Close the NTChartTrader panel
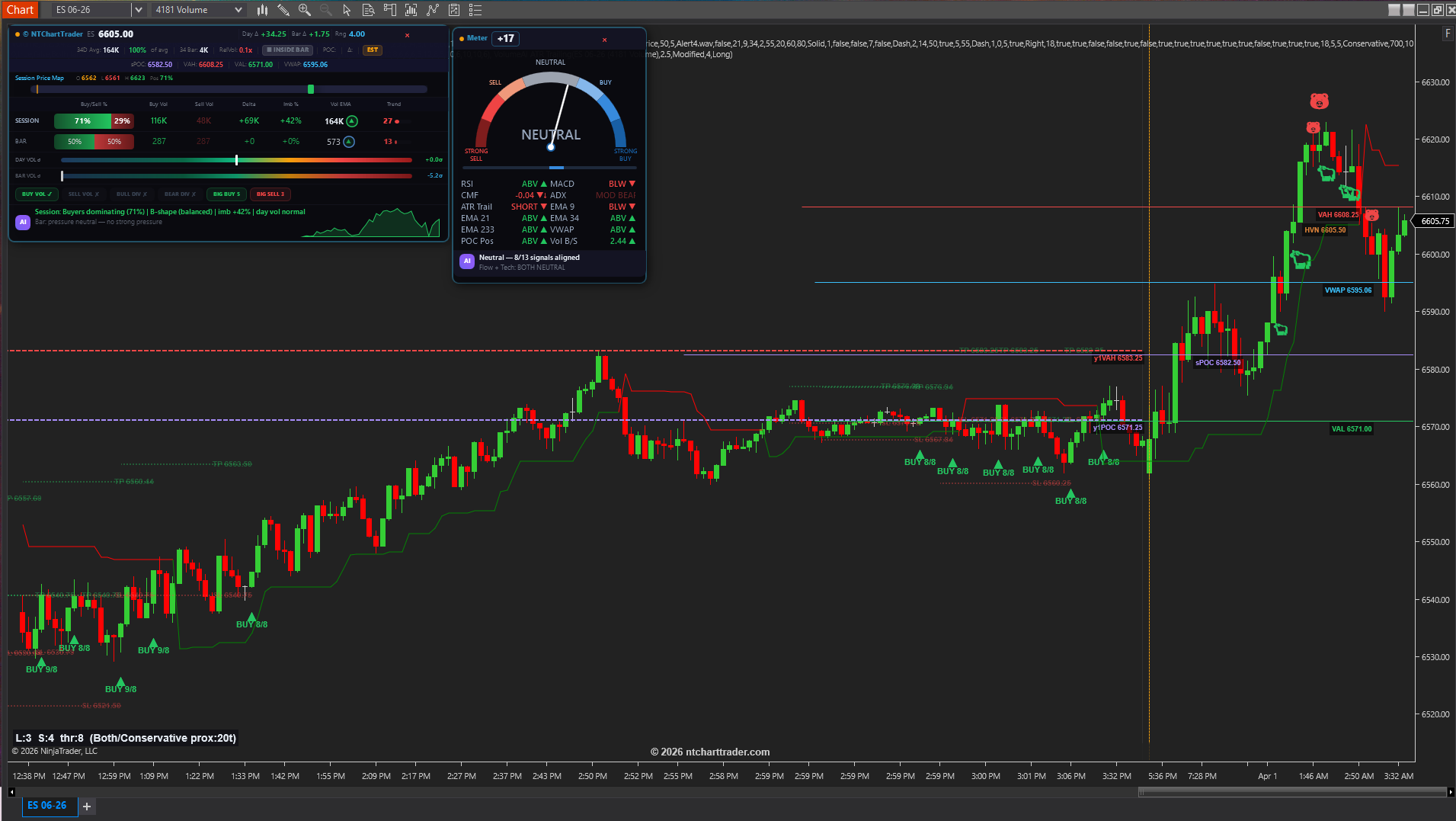The image size is (1456, 821). pos(407,35)
